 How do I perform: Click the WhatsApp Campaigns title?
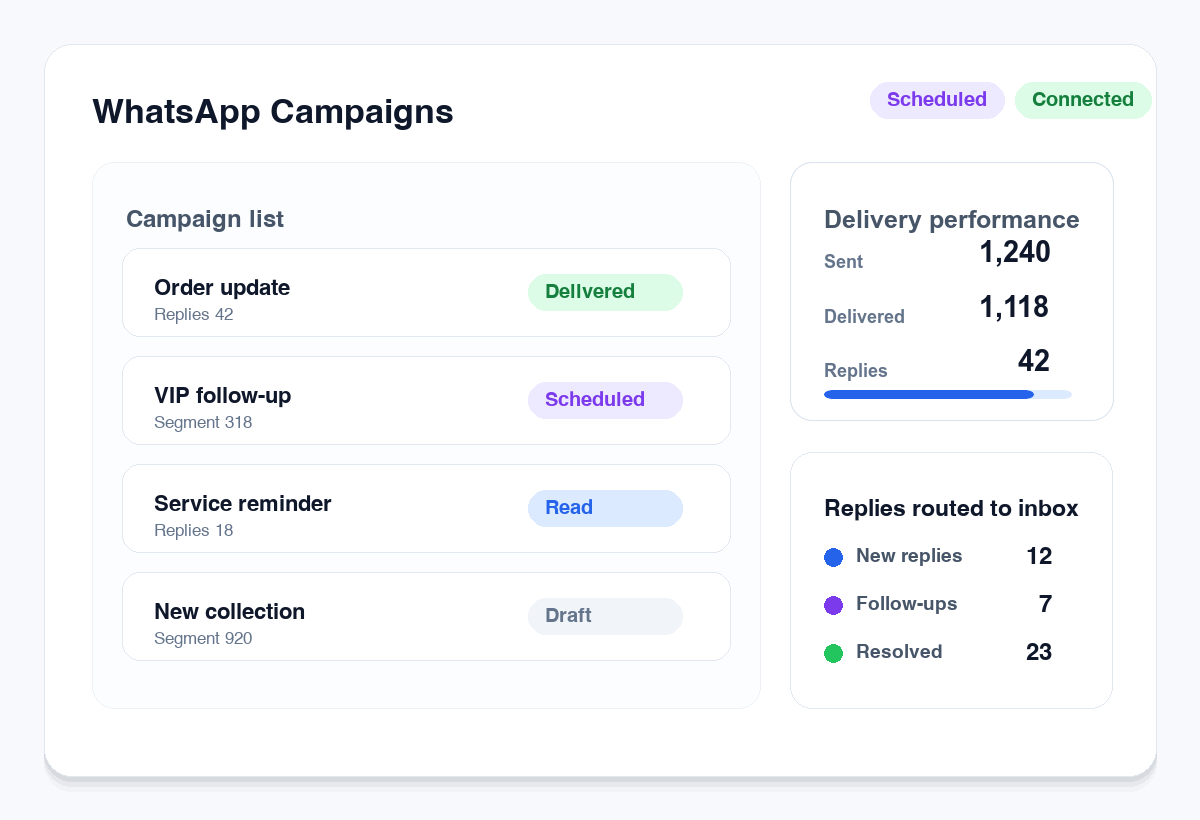coord(273,112)
